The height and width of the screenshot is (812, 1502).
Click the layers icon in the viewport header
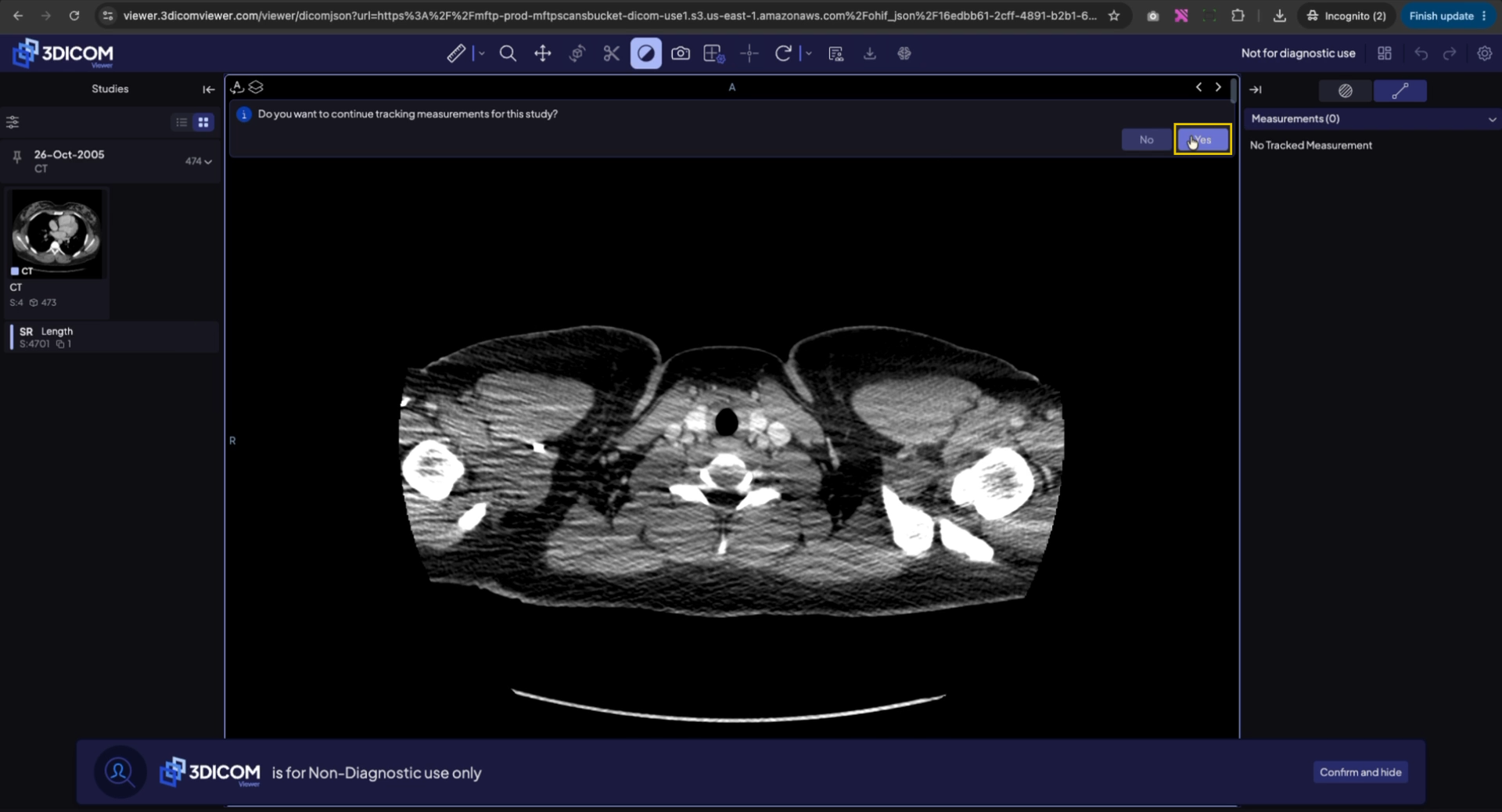pyautogui.click(x=256, y=87)
